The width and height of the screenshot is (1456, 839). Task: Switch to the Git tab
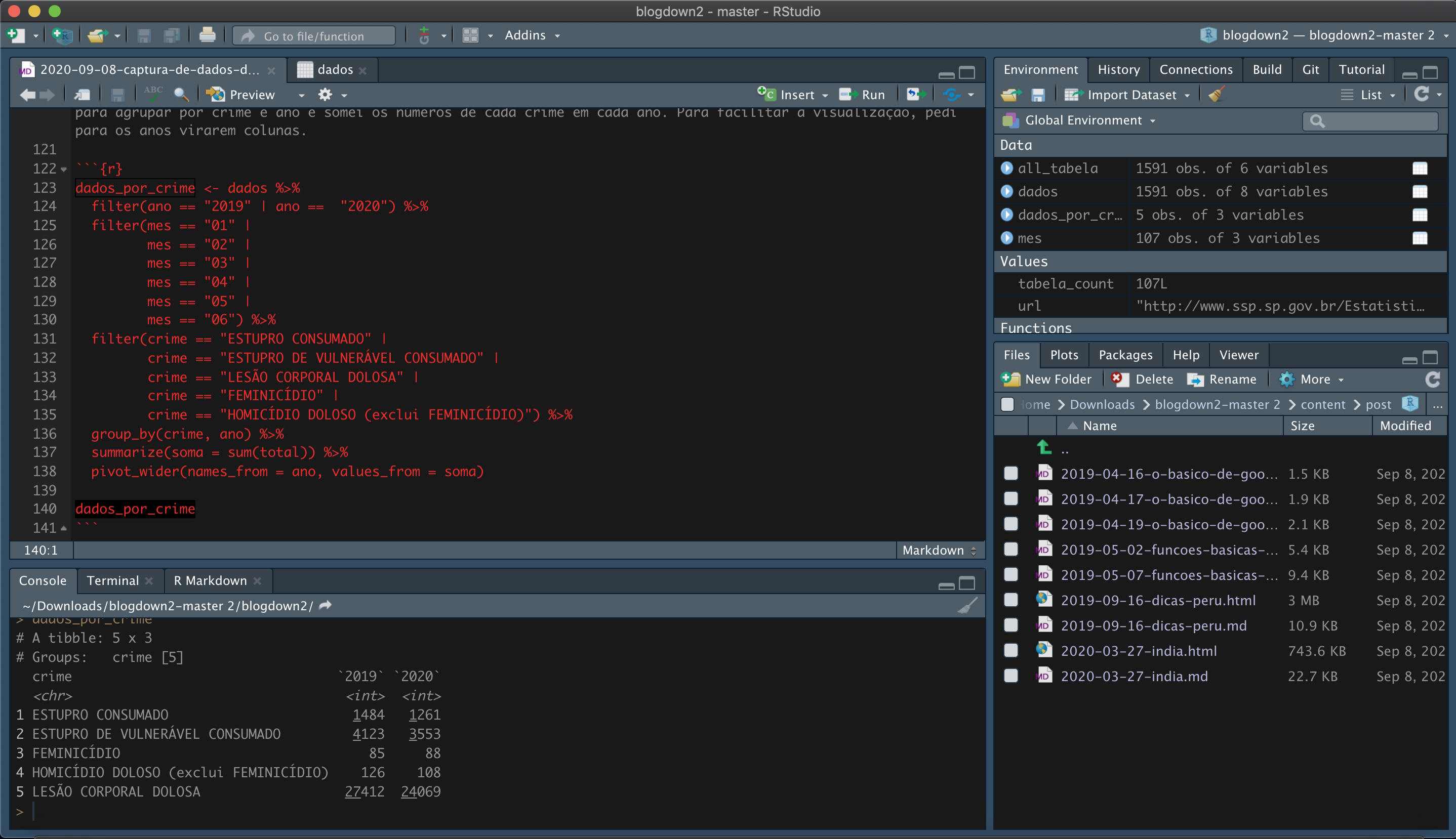coord(1310,70)
